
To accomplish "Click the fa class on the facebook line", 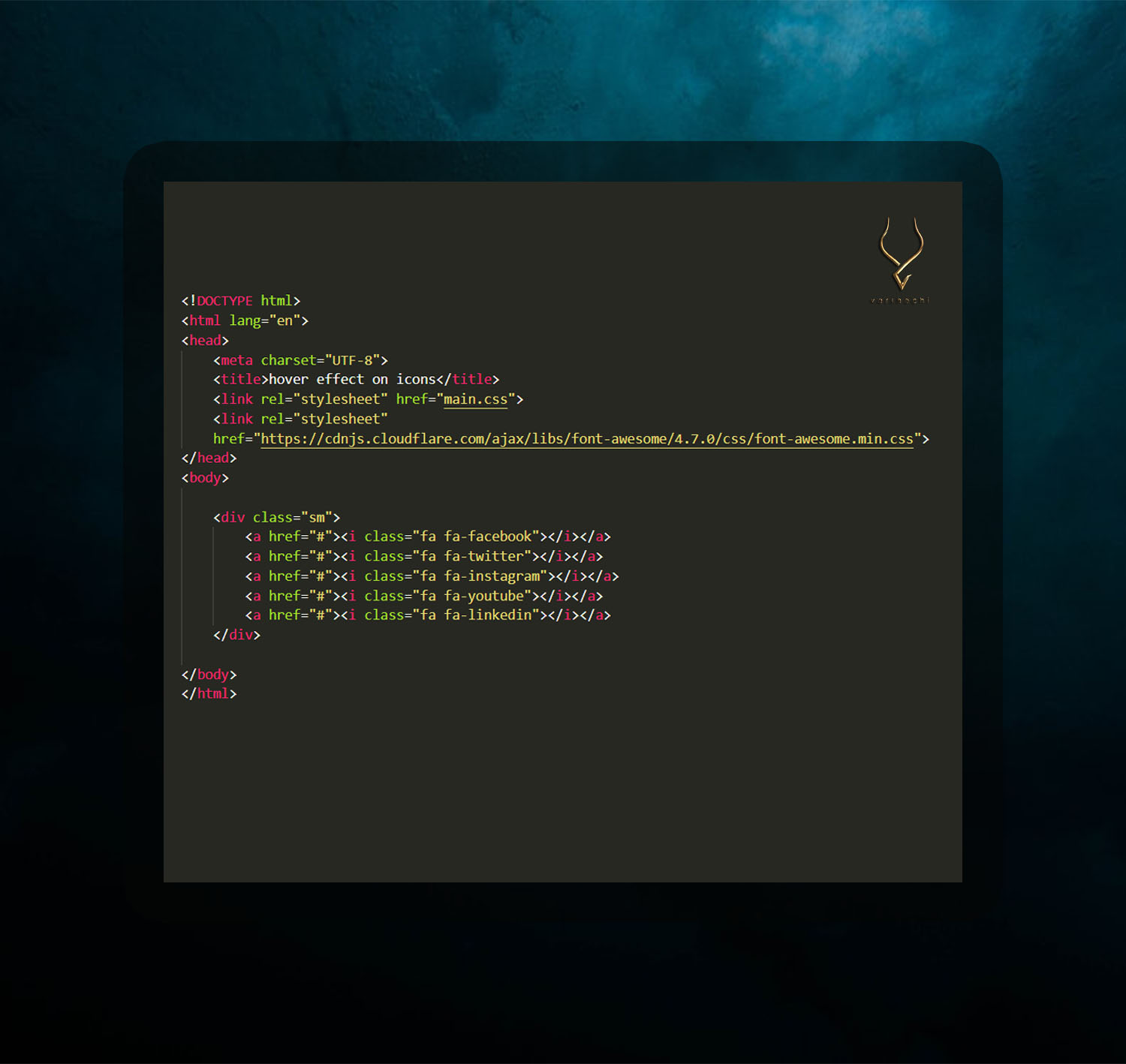I will pos(428,537).
